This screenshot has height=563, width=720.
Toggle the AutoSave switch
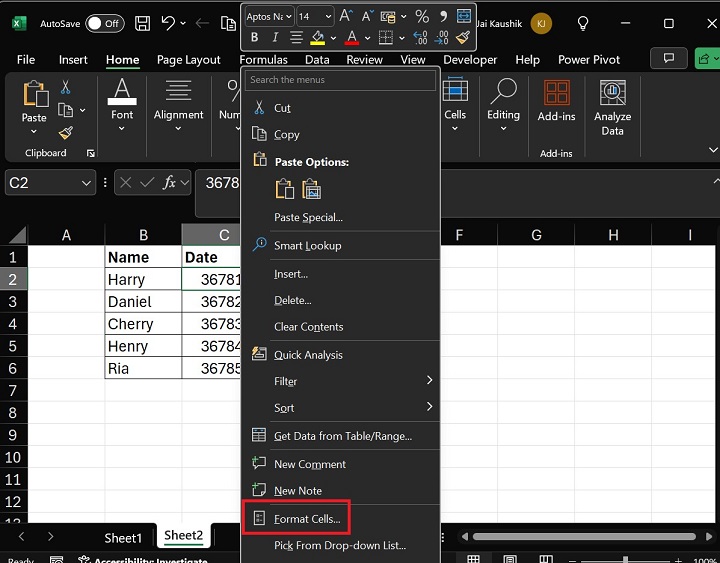(x=104, y=23)
